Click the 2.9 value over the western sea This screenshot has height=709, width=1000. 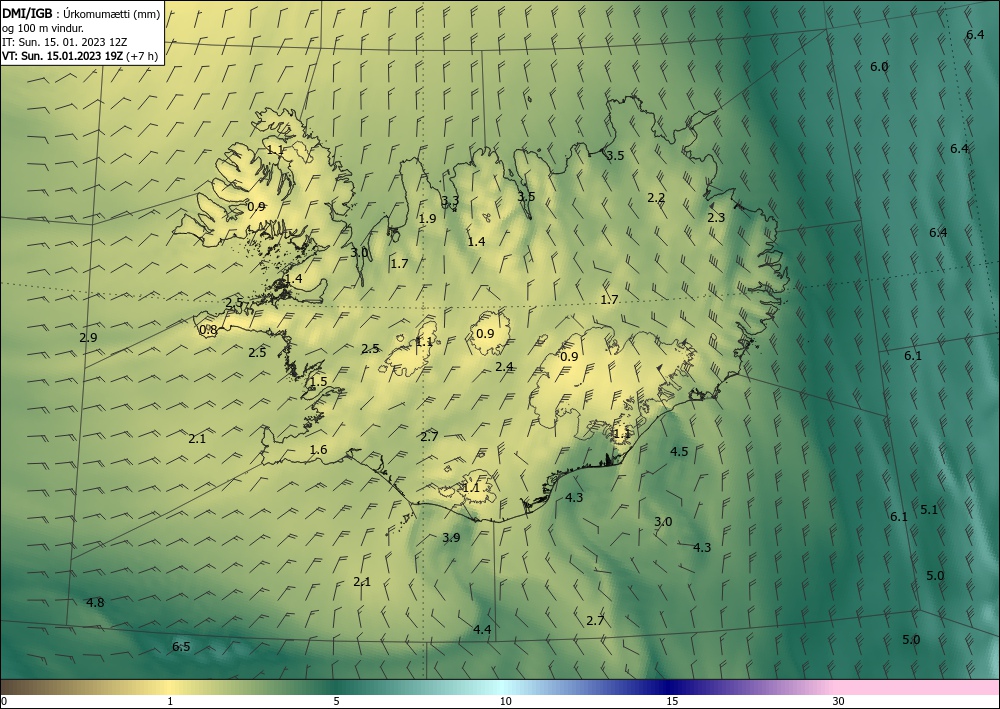88,338
